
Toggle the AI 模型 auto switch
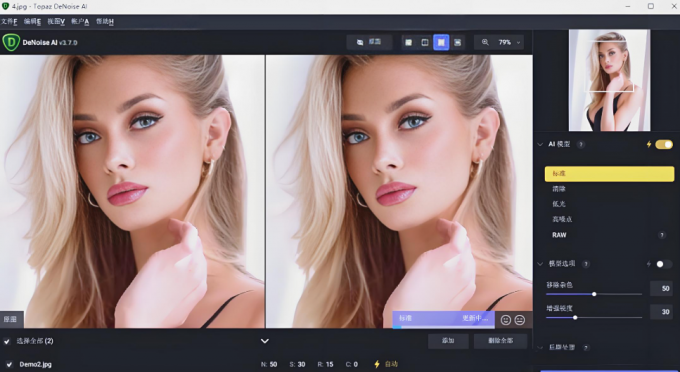(664, 144)
